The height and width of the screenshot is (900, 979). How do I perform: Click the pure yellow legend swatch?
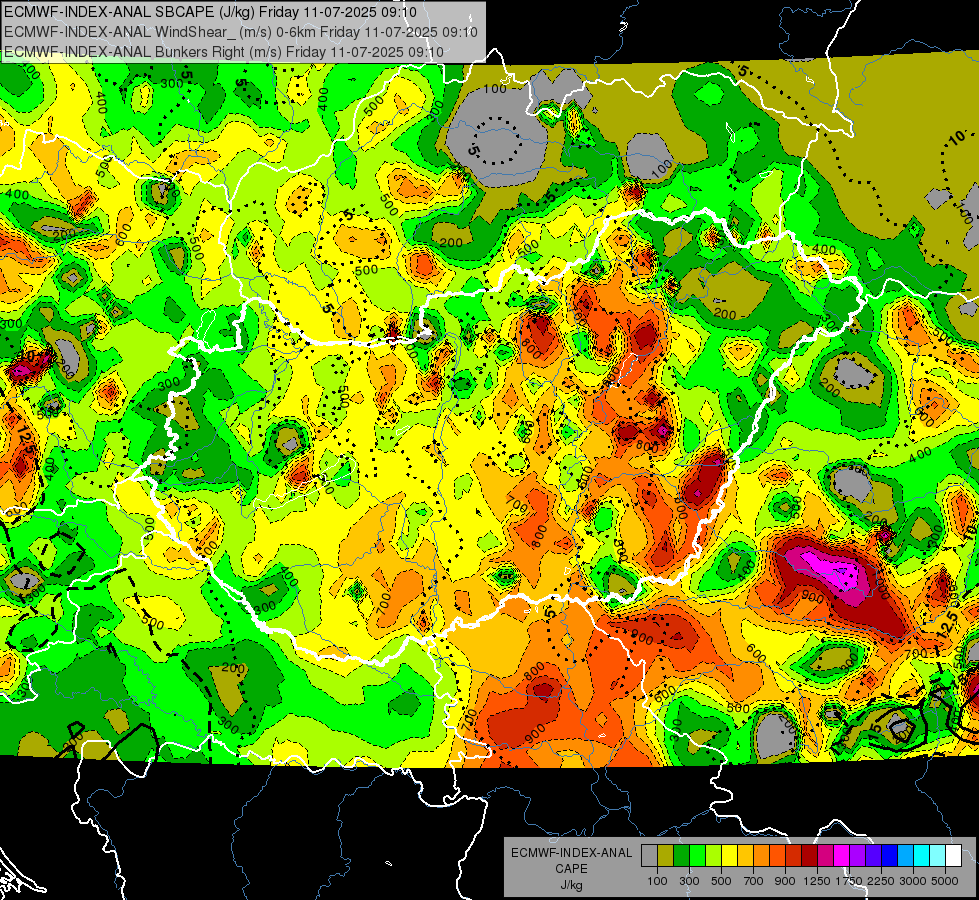pos(729,856)
